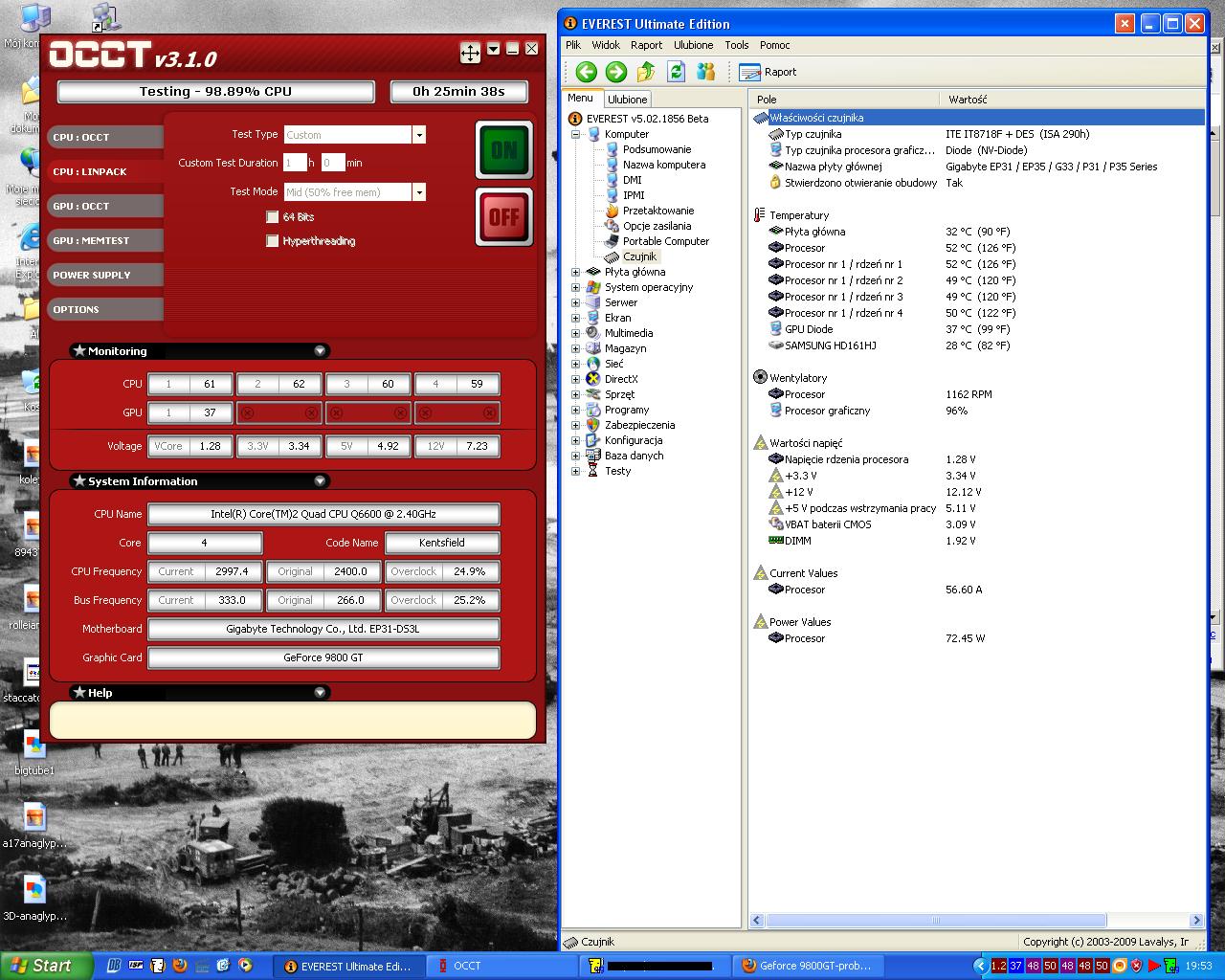
Task: Click the Wartość column header
Action: tap(1071, 100)
